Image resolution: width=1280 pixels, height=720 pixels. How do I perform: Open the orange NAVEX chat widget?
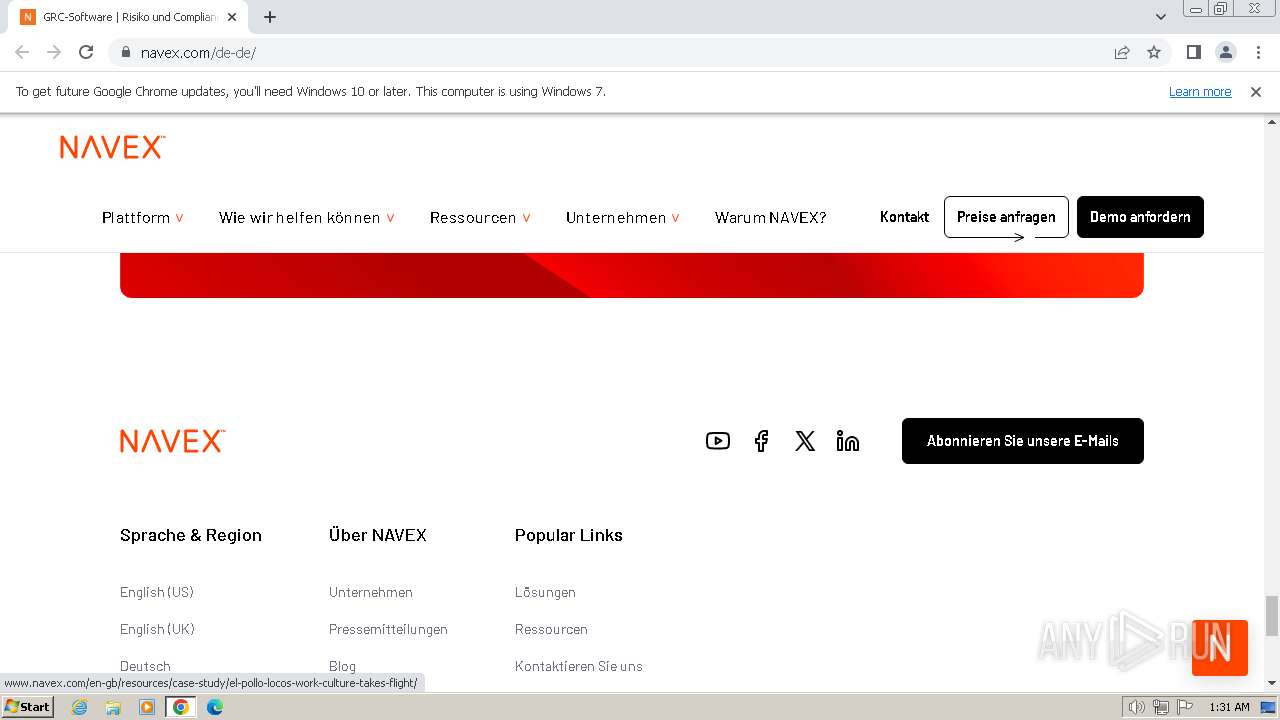[1219, 648]
